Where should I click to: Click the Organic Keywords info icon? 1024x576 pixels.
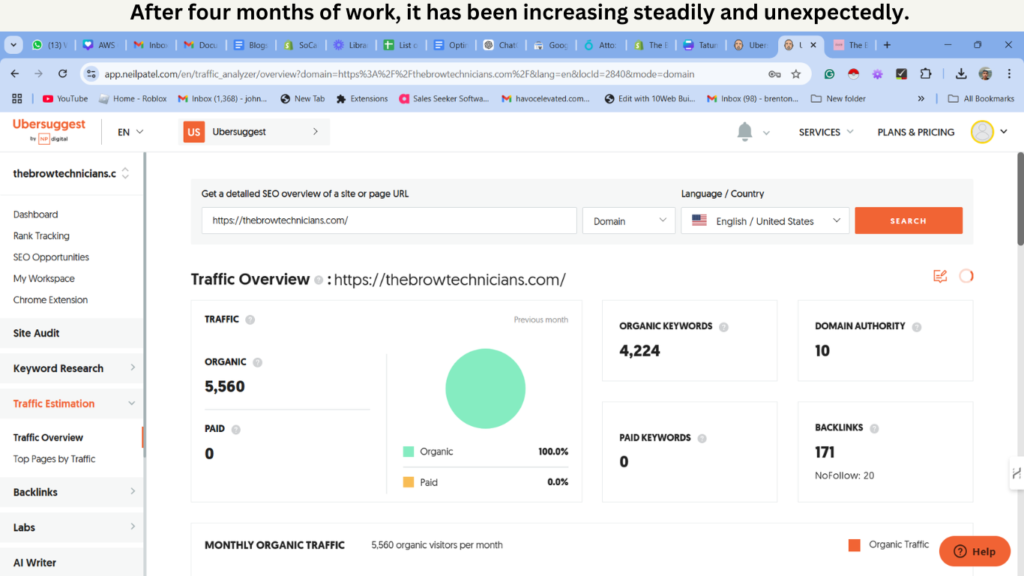724,327
